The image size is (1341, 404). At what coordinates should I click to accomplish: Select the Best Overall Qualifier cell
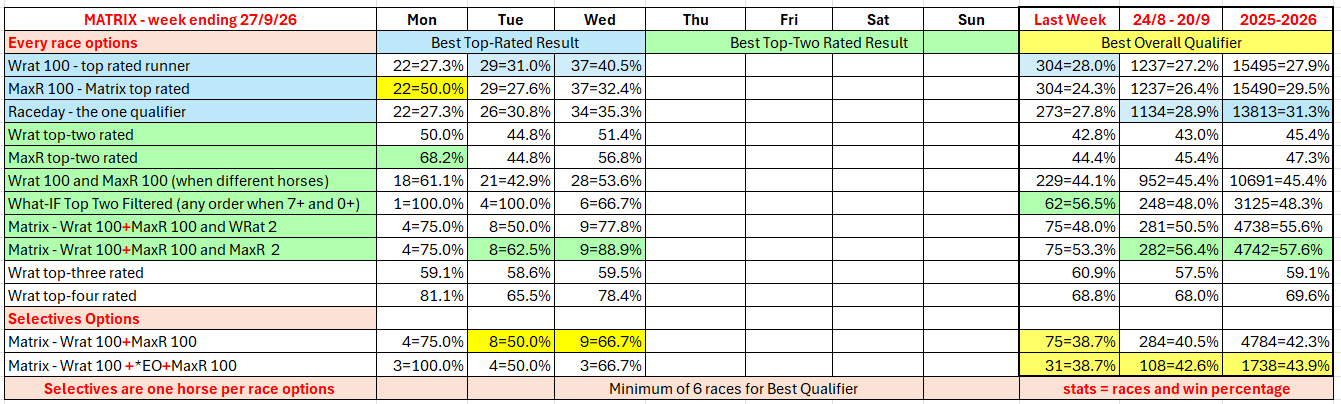point(1177,43)
